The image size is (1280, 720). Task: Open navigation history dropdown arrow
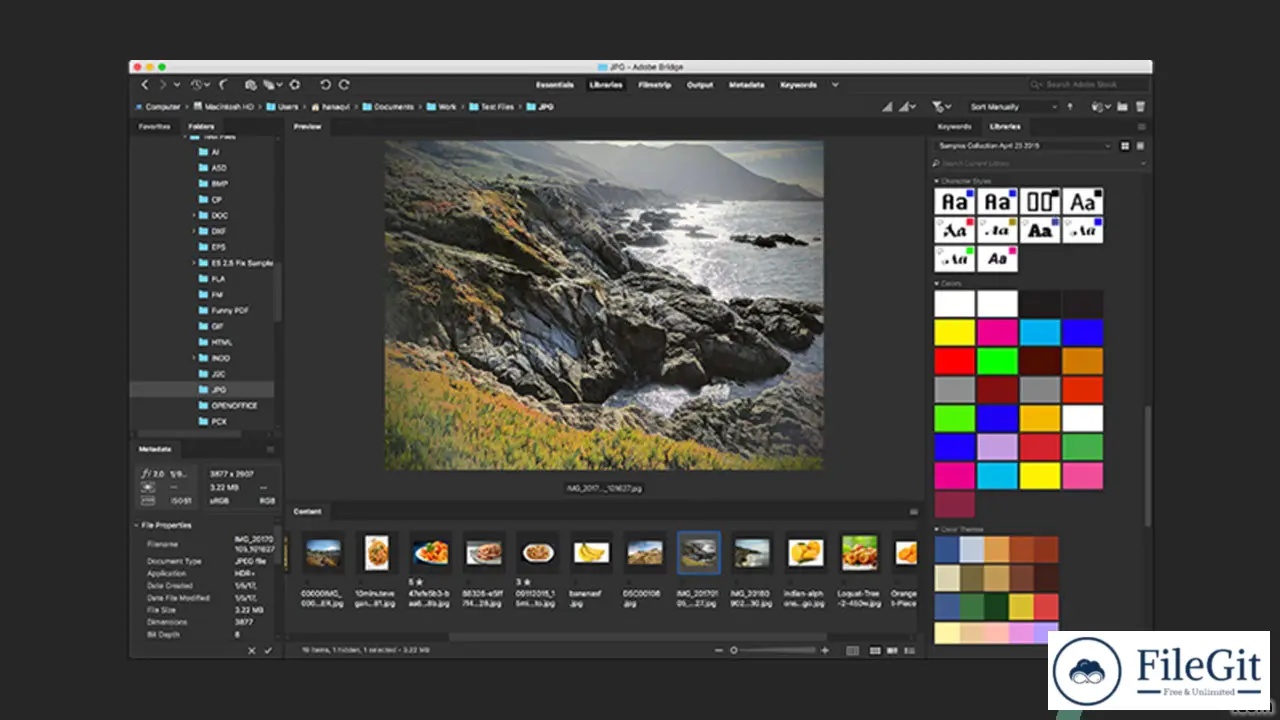[x=177, y=85]
